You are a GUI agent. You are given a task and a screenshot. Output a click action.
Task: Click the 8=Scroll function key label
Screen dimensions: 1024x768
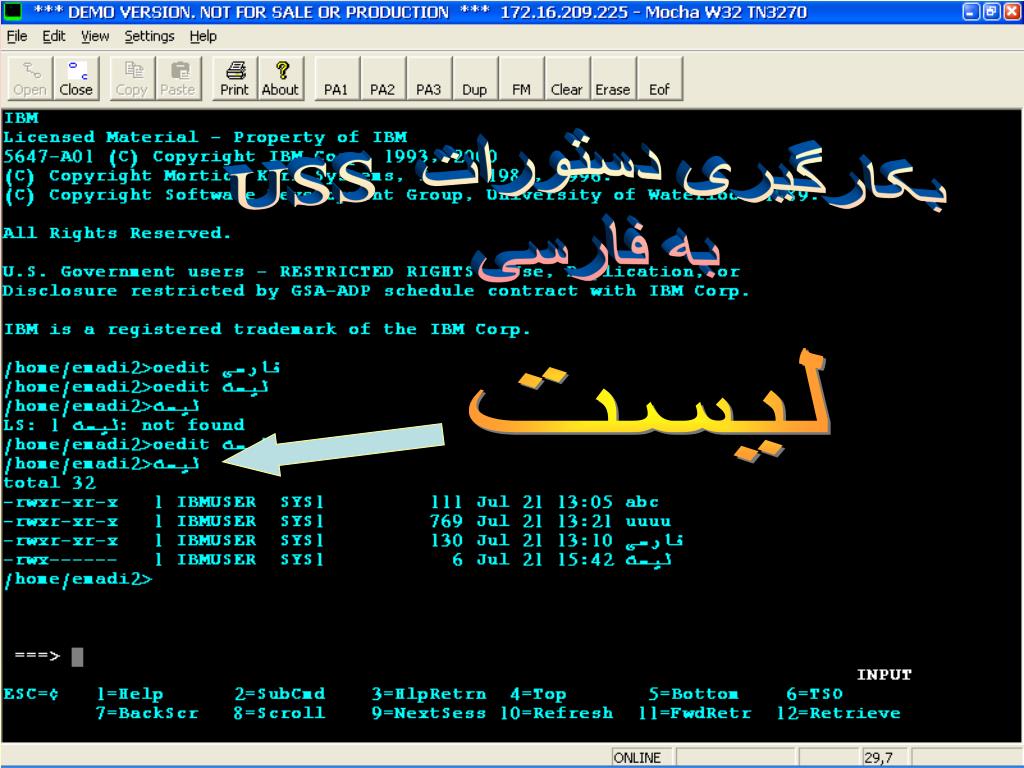[x=280, y=712]
